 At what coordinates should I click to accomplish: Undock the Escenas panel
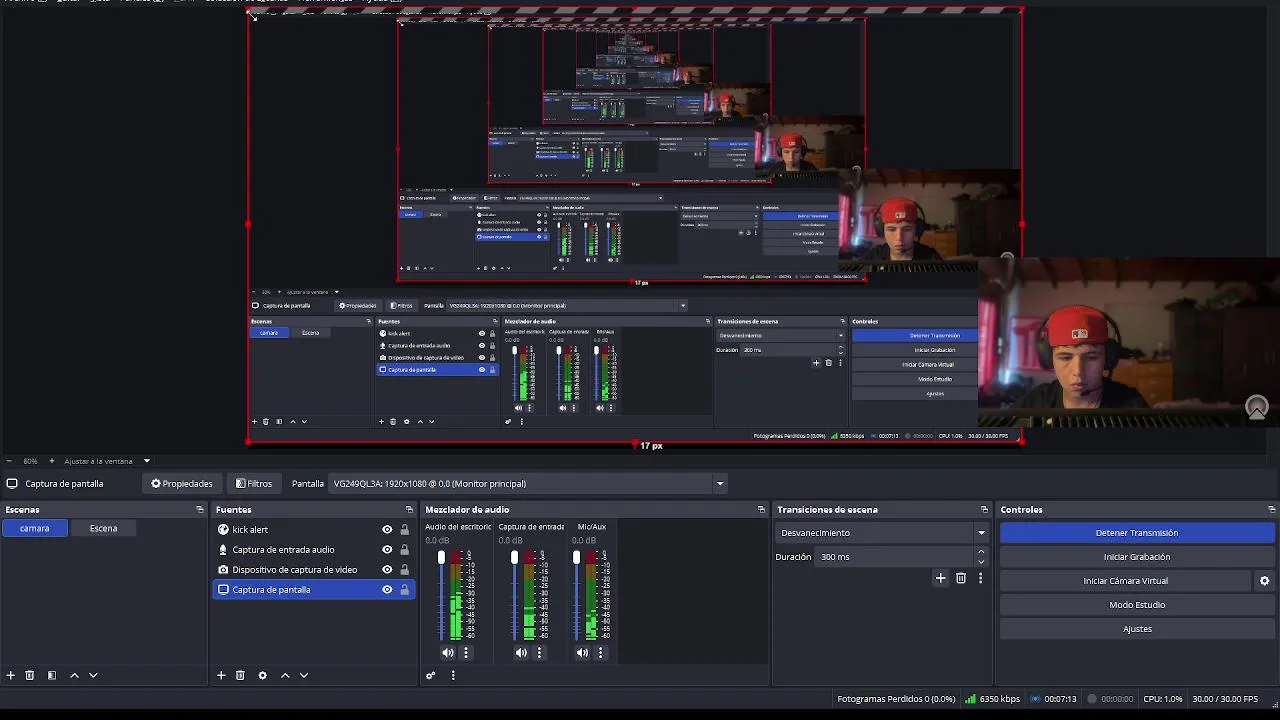click(x=199, y=510)
